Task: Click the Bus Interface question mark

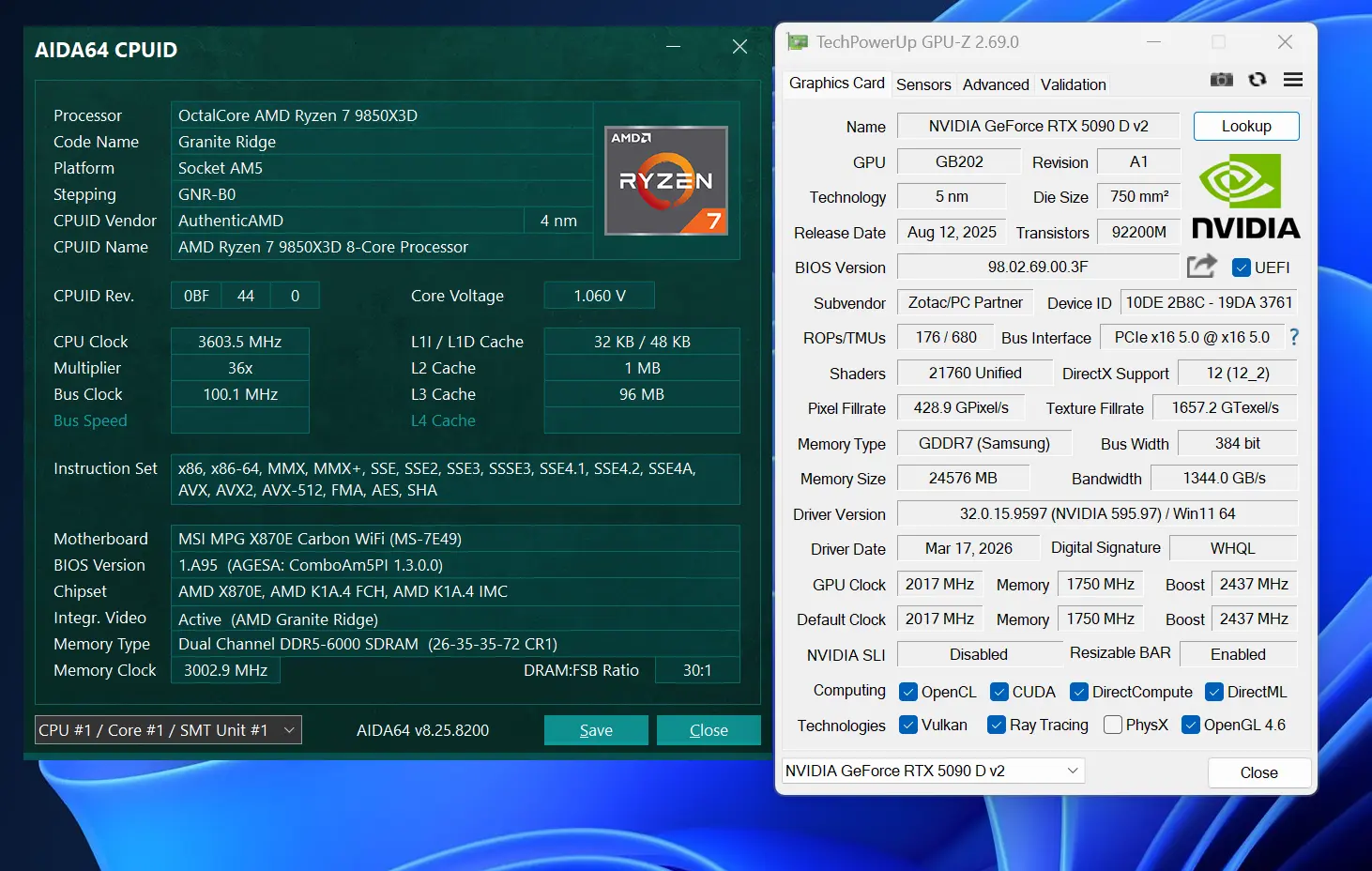Action: tap(1294, 337)
